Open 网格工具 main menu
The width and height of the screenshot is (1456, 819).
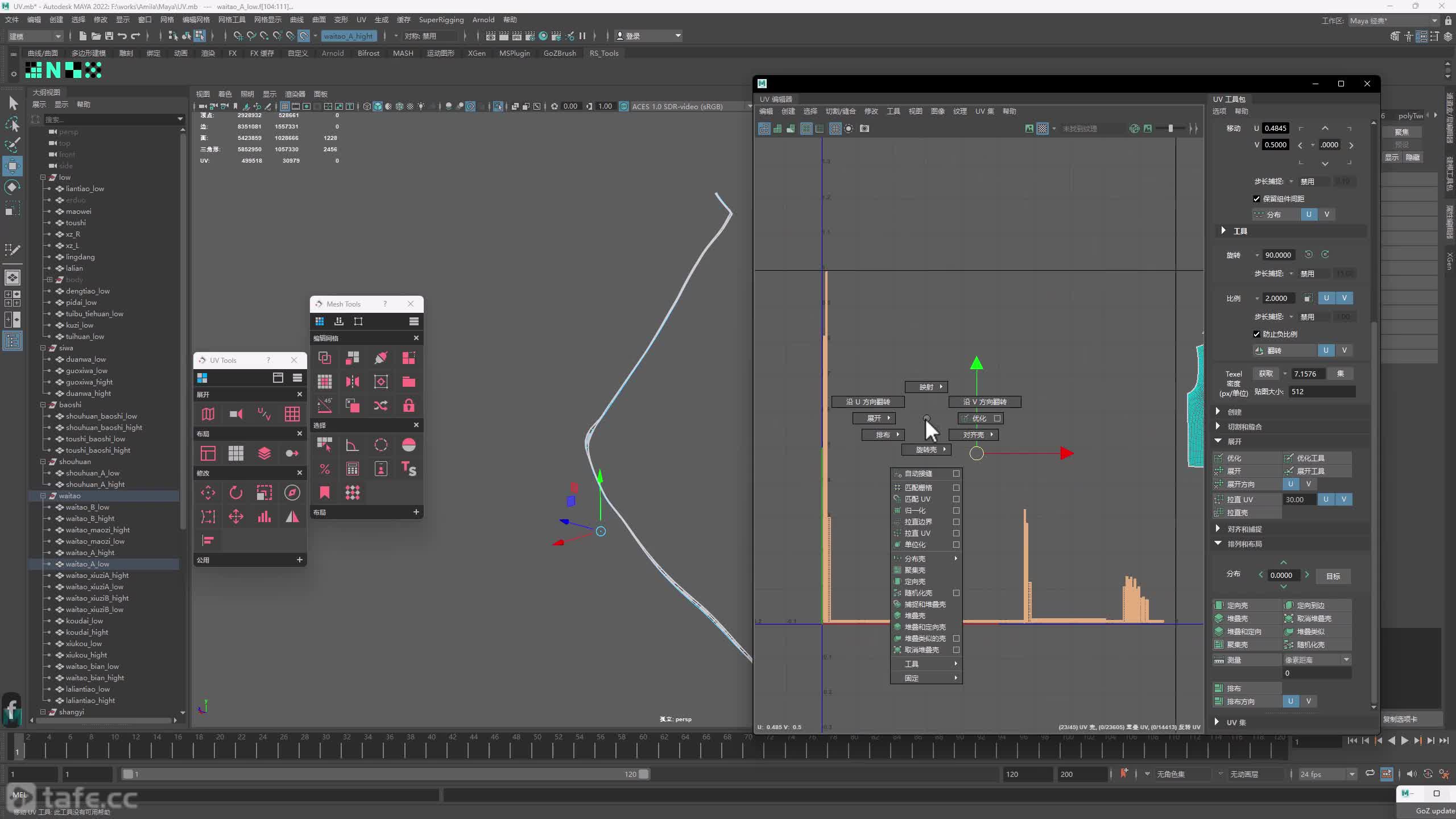tap(232, 19)
